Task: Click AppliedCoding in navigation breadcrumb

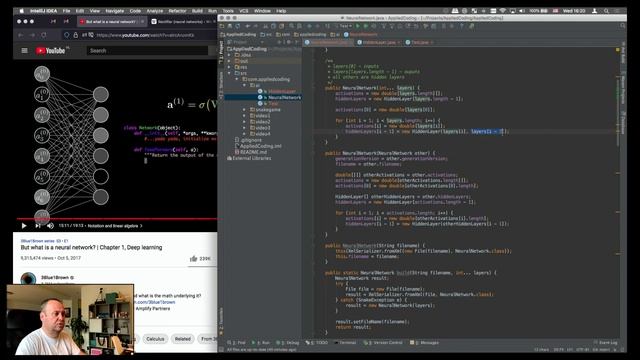Action: 238,35
